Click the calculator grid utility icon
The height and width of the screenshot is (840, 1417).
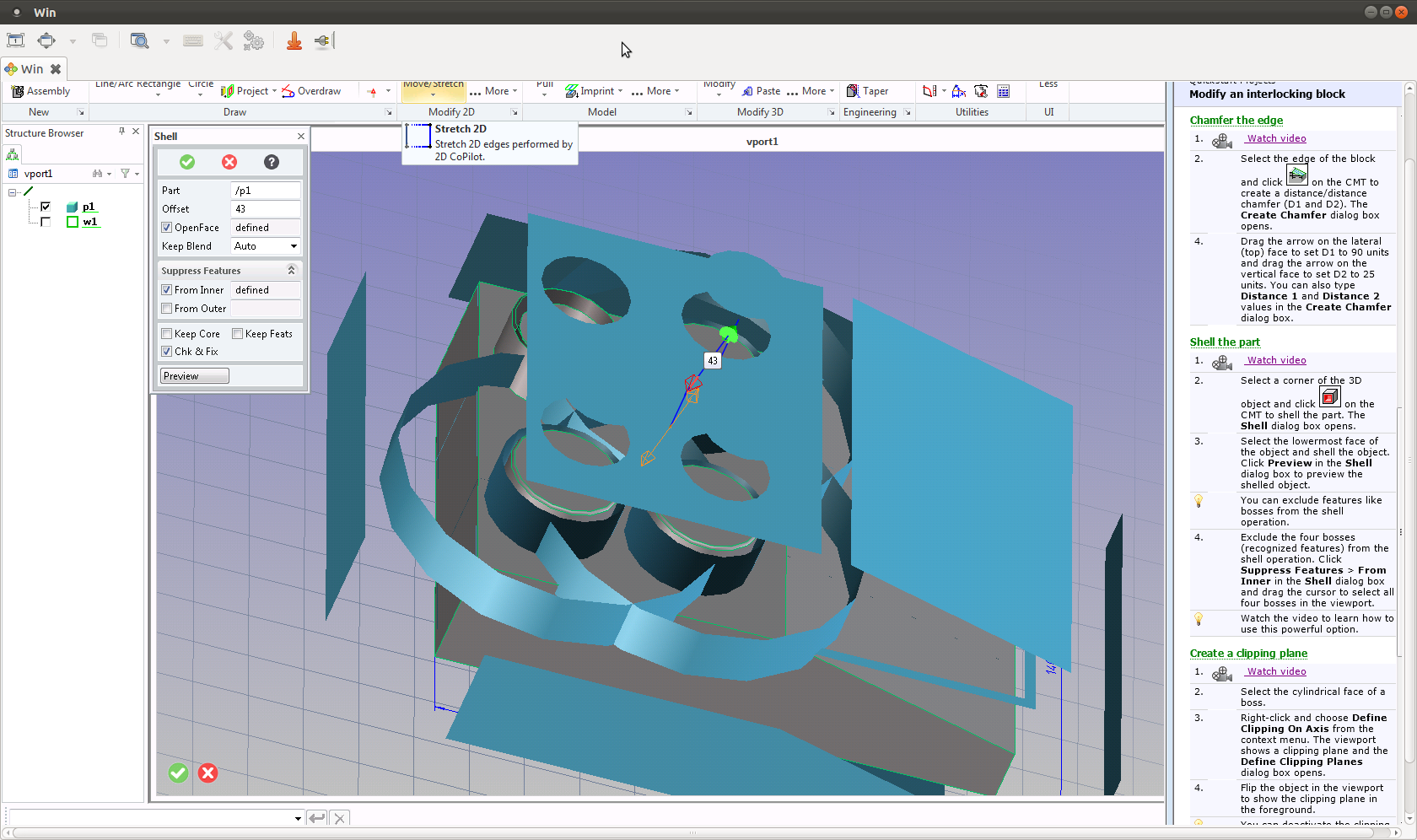pos(1004,91)
